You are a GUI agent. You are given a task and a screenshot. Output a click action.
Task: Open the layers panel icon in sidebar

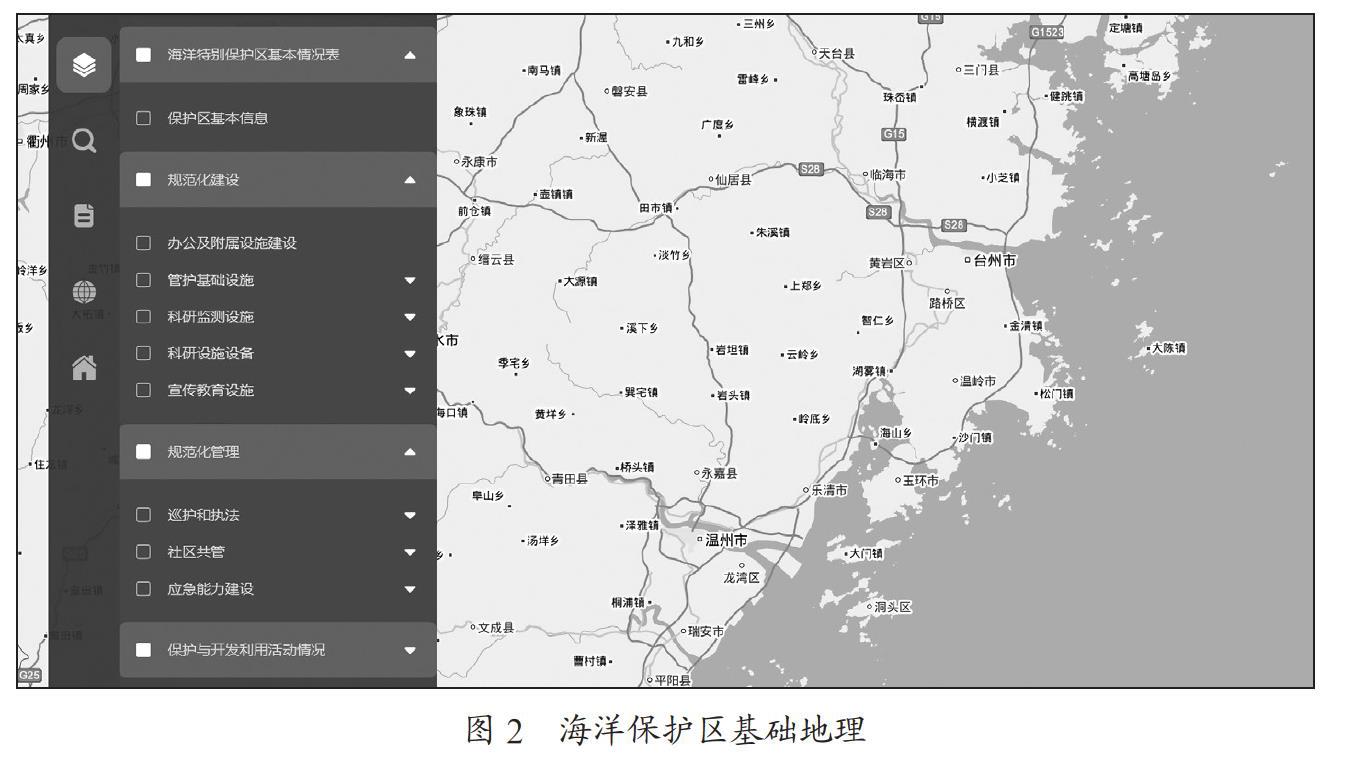click(x=84, y=65)
